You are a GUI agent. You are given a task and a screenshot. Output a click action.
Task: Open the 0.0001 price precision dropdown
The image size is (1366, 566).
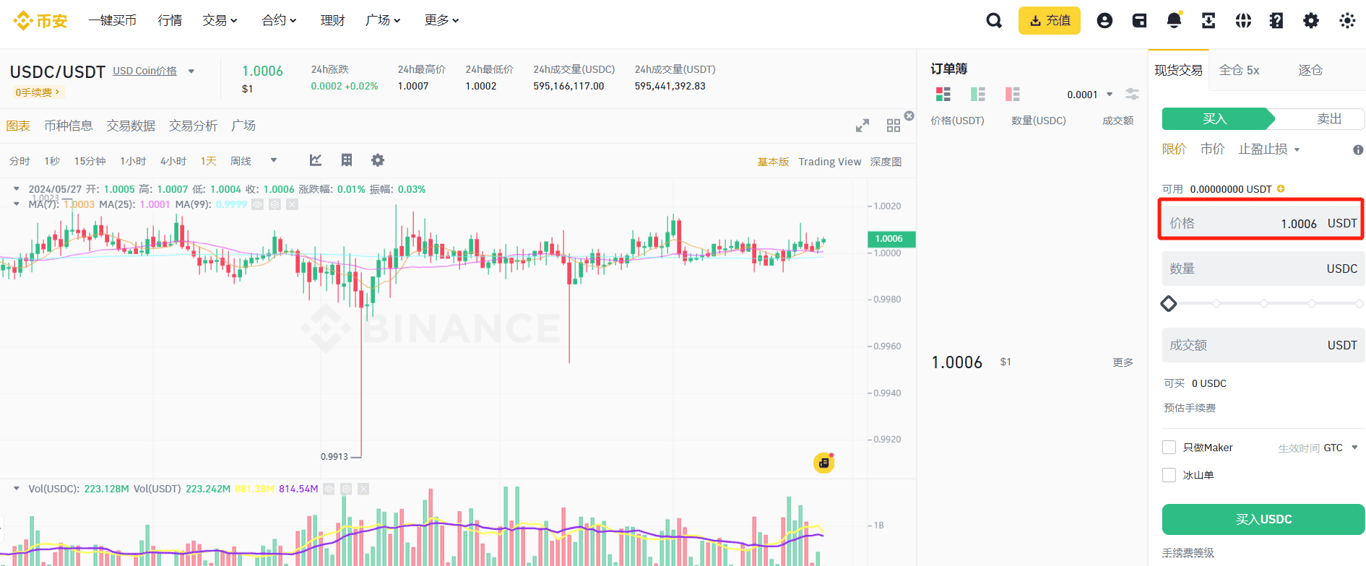(x=1090, y=95)
